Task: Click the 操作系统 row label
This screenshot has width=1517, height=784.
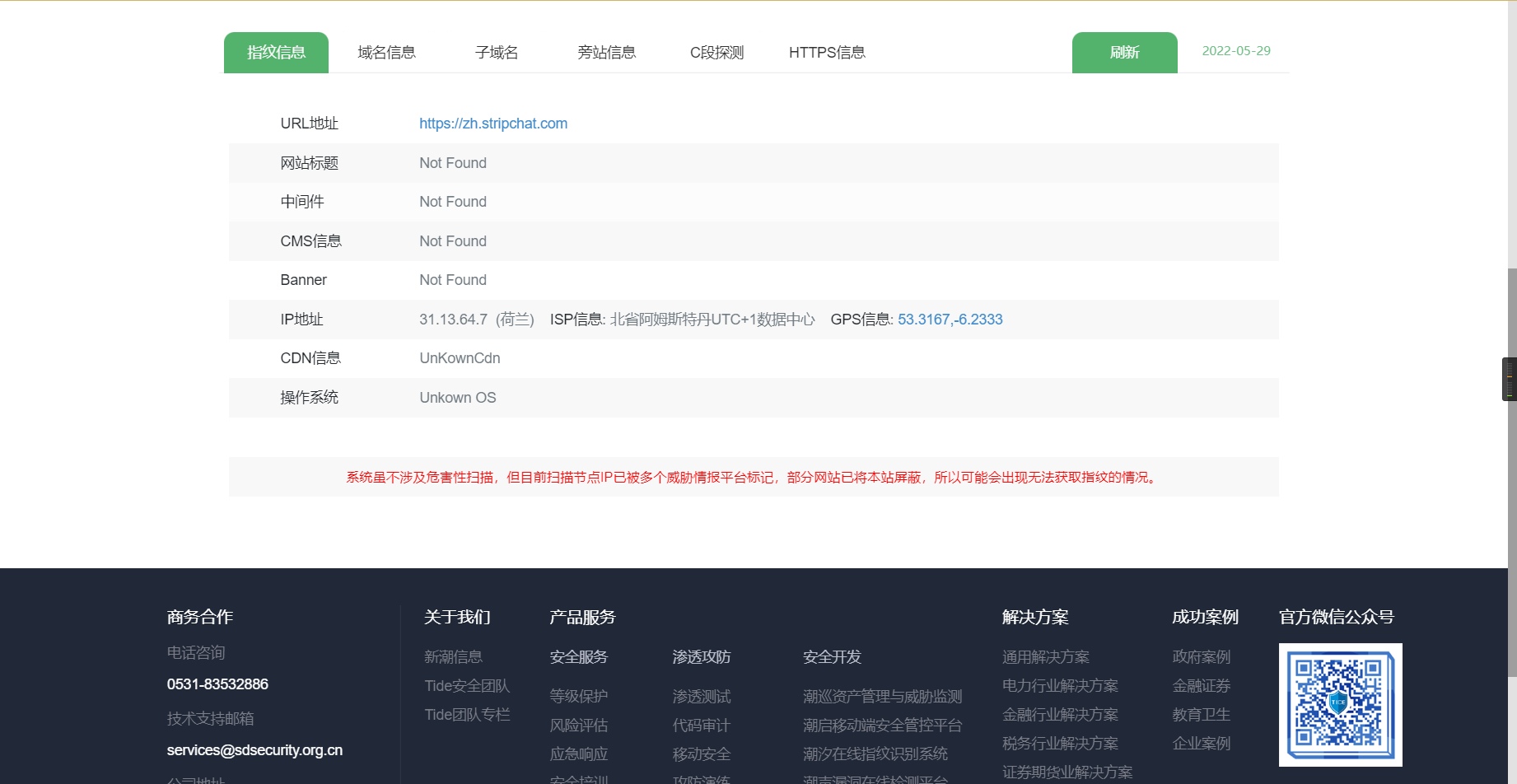Action: tap(310, 398)
